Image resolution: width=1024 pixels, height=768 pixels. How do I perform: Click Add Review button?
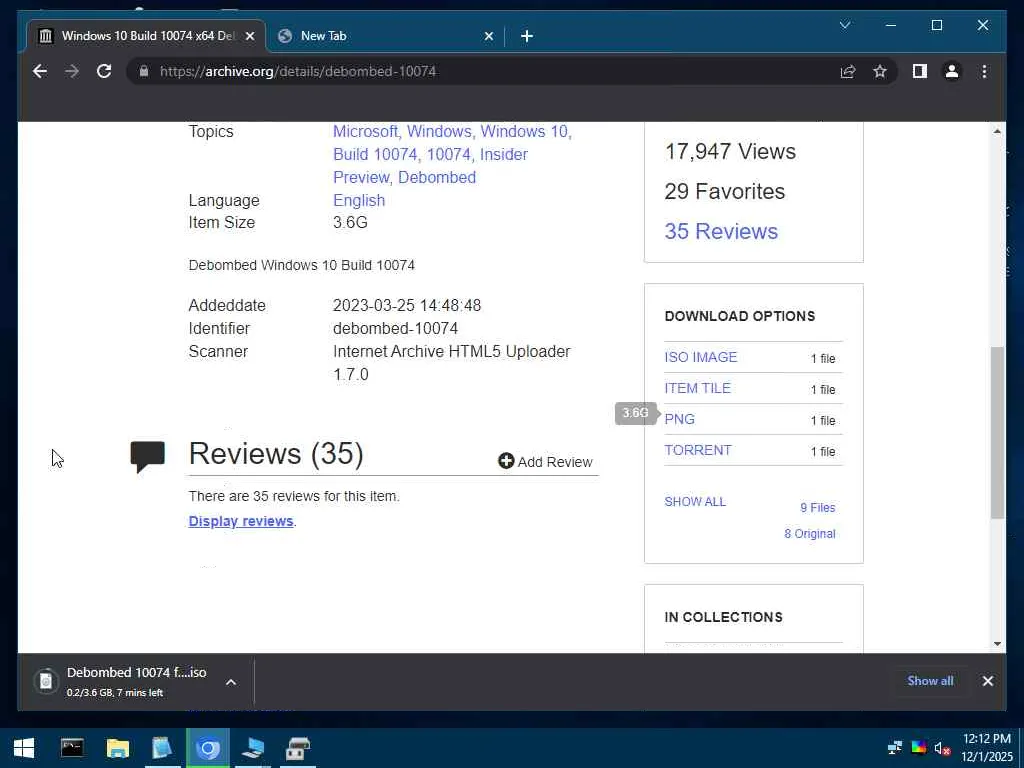pyautogui.click(x=545, y=462)
